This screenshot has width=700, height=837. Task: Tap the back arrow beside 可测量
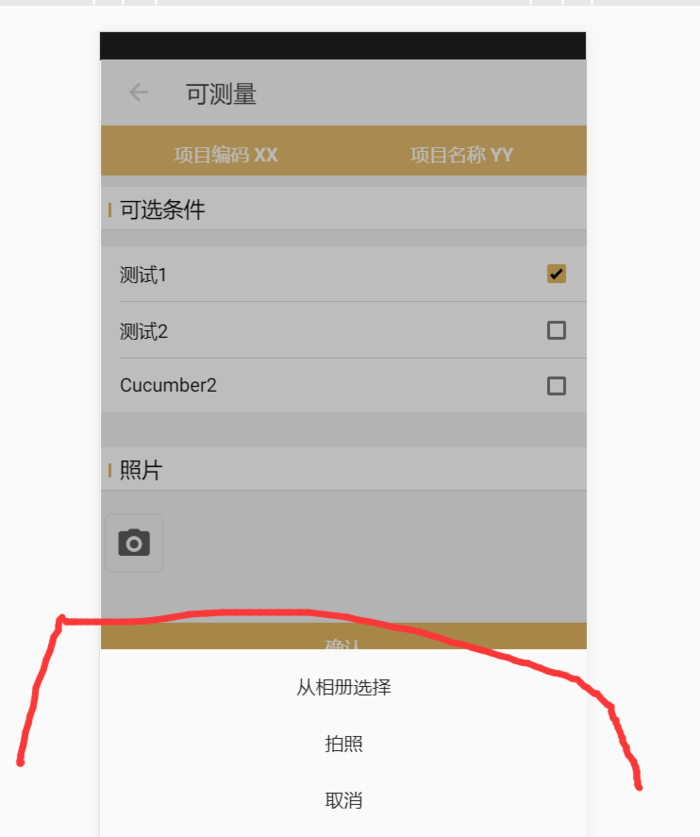[139, 92]
